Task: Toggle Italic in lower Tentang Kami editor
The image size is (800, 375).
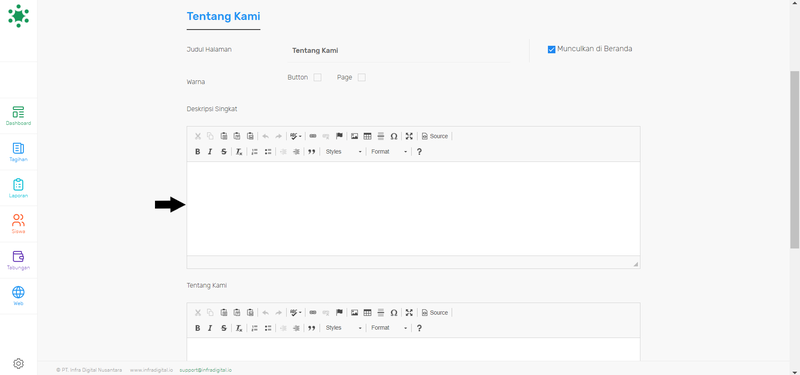Action: pos(210,328)
